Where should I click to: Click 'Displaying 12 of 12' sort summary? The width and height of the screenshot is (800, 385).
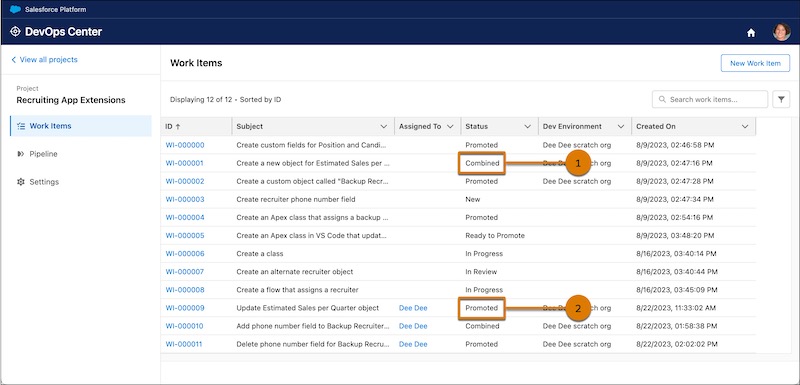(x=226, y=99)
